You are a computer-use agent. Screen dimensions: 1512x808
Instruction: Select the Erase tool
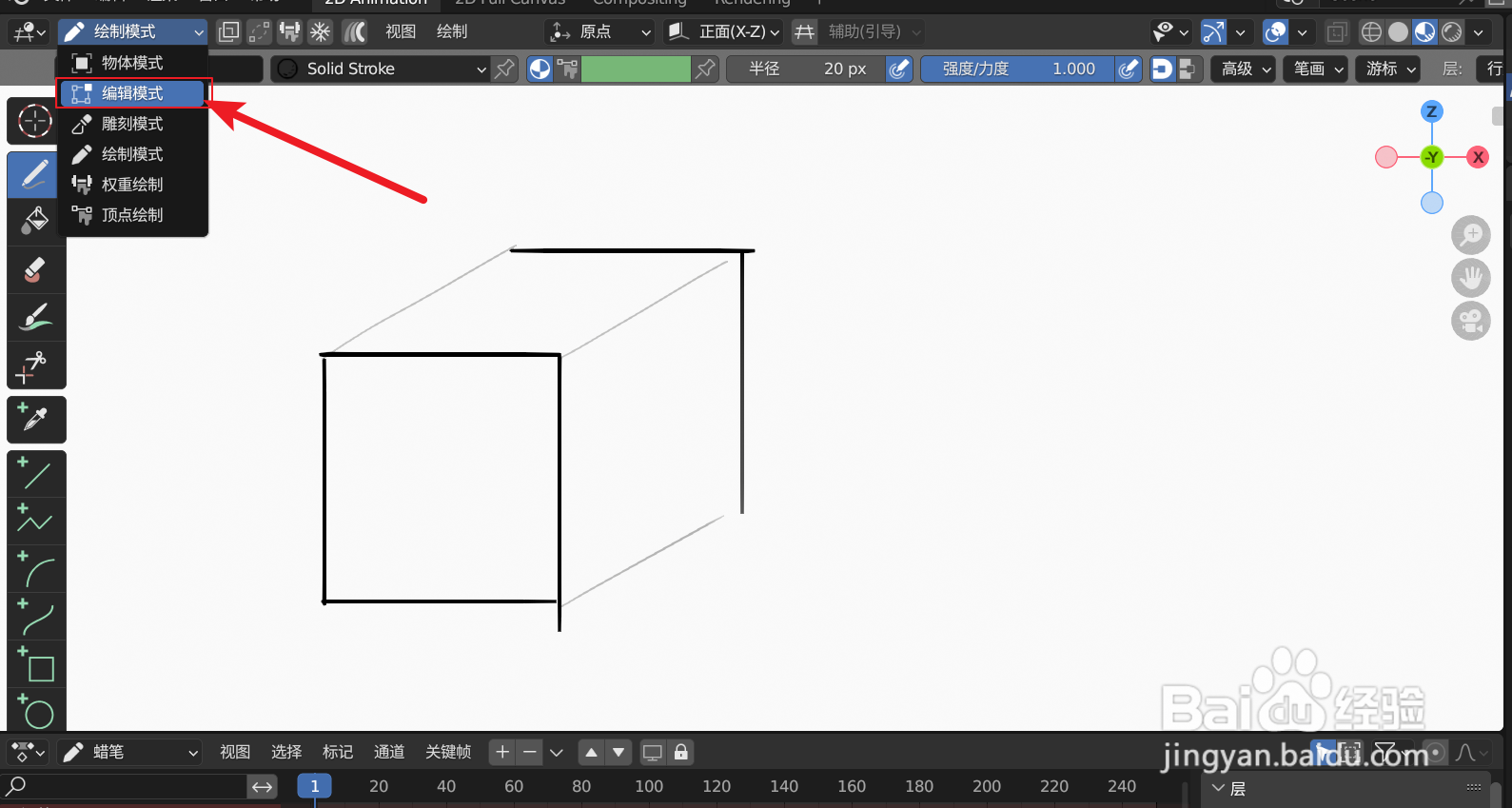tap(35, 269)
